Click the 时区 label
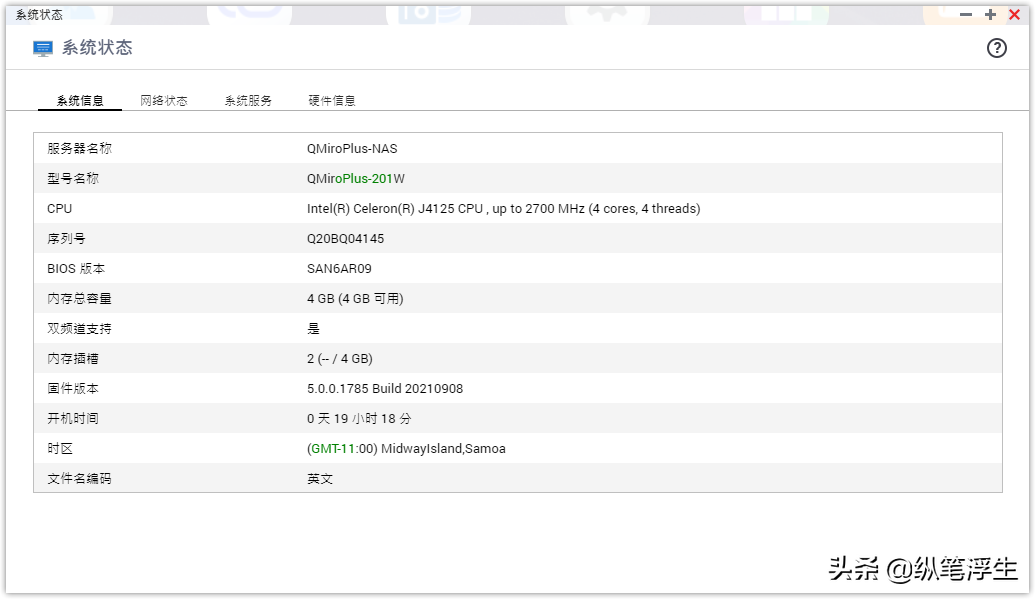 60,448
